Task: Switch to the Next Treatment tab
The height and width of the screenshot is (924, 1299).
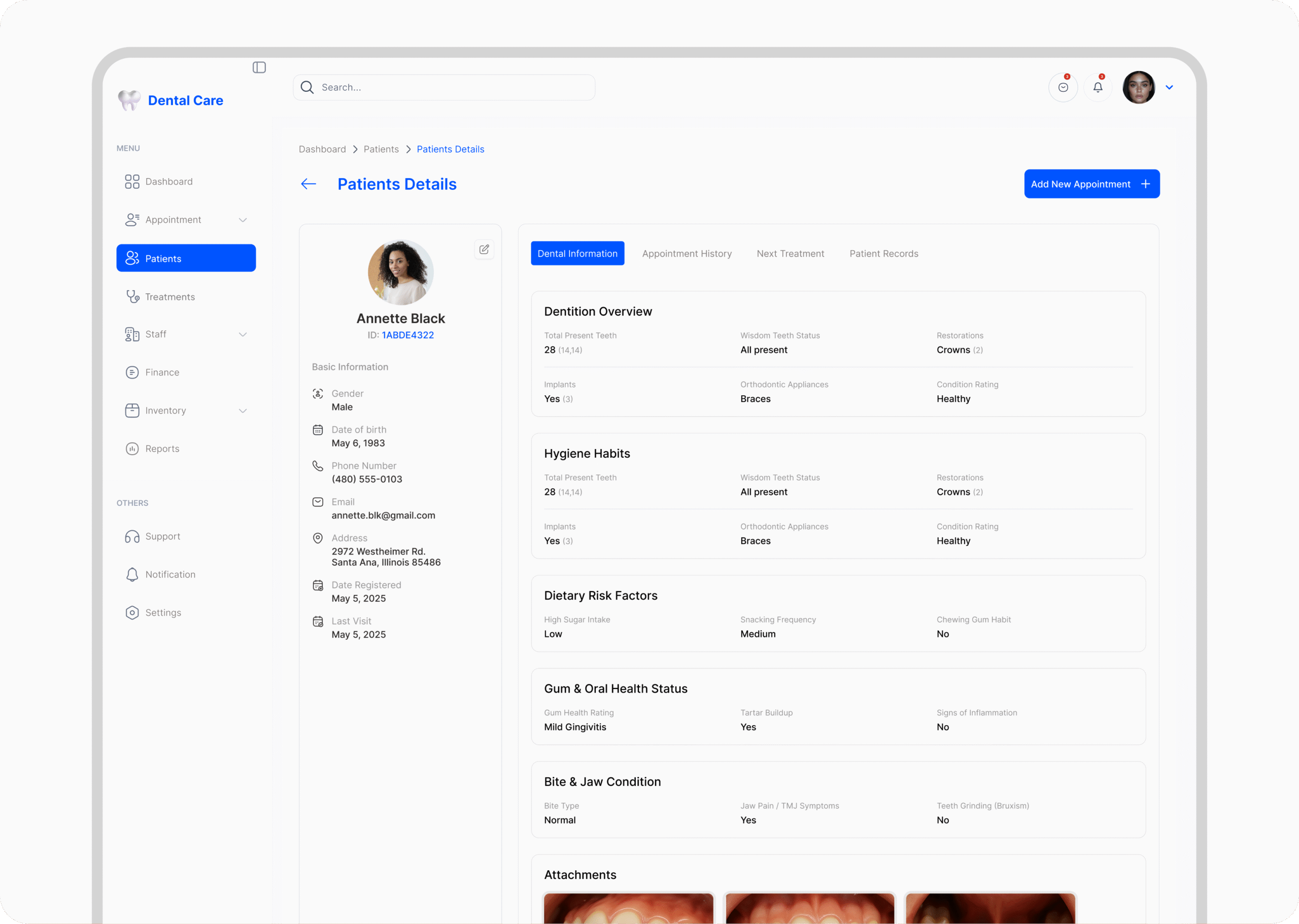Action: (x=791, y=253)
